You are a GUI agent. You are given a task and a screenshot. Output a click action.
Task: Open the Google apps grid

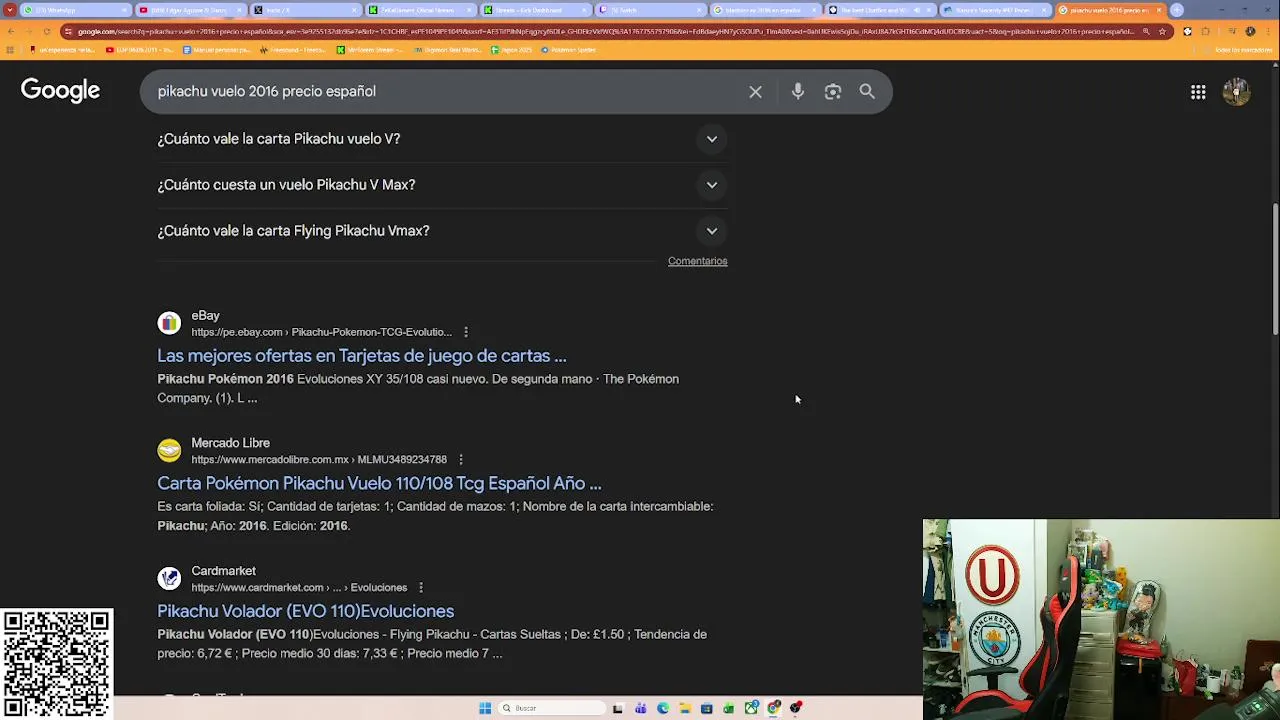point(1198,92)
